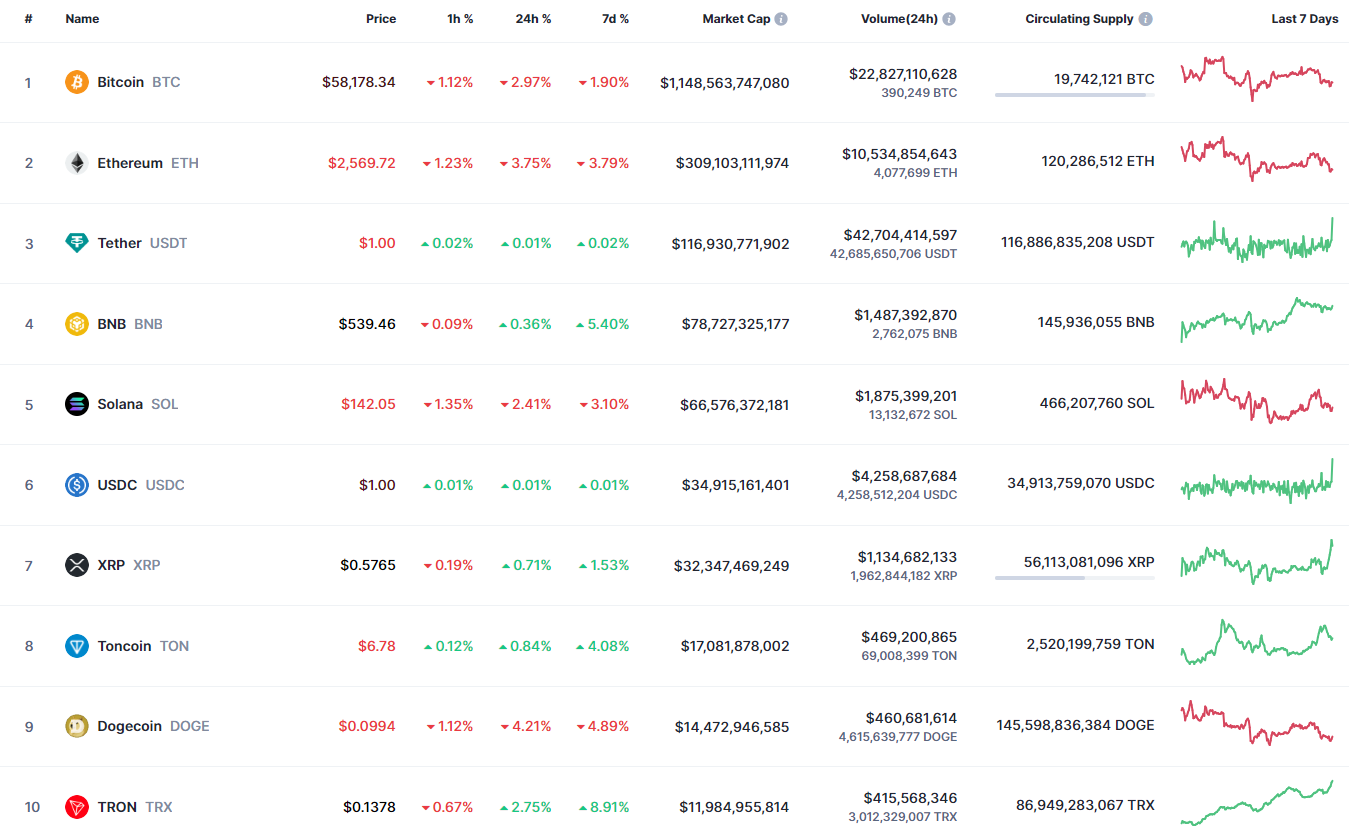Click the Ethereum diamond logo icon
Screen dimensions: 1362x837
(x=77, y=163)
